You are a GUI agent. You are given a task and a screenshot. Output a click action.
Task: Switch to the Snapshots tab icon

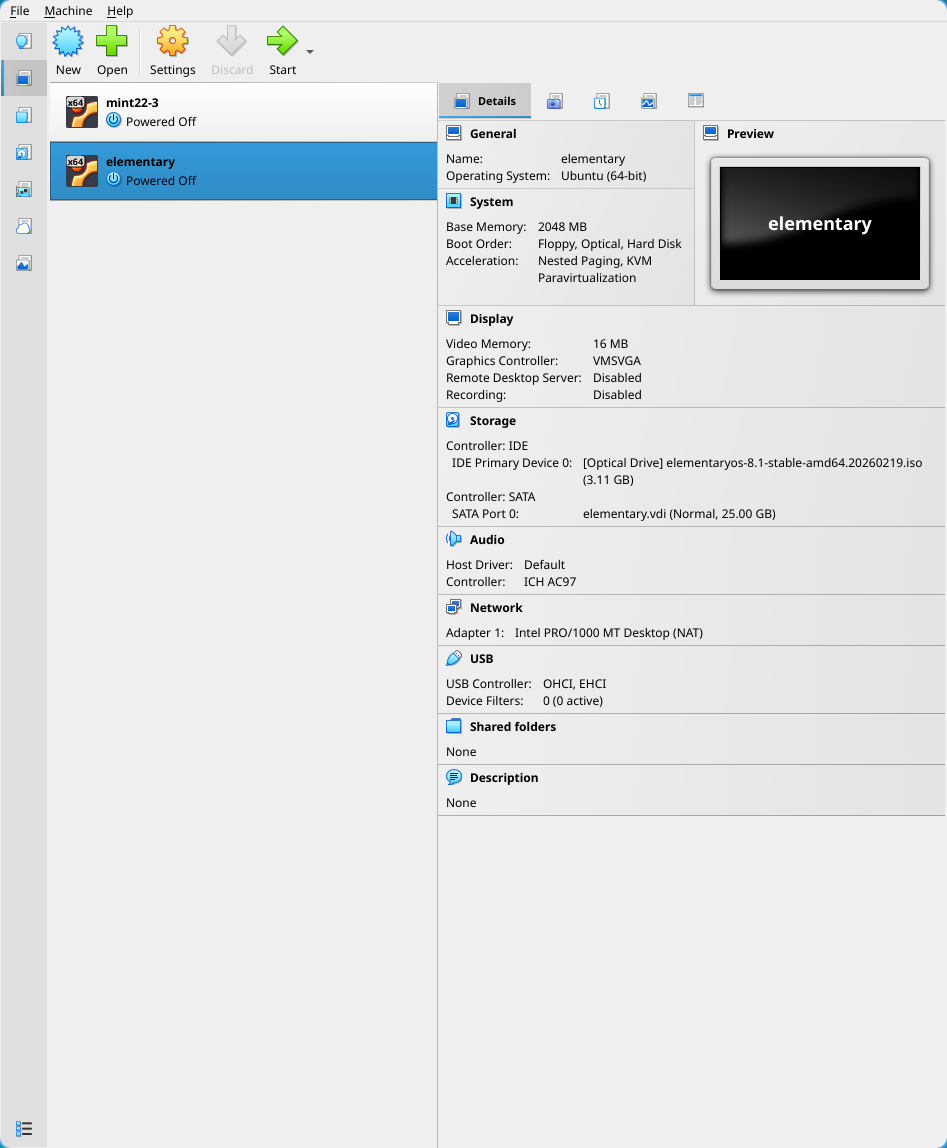tap(554, 101)
